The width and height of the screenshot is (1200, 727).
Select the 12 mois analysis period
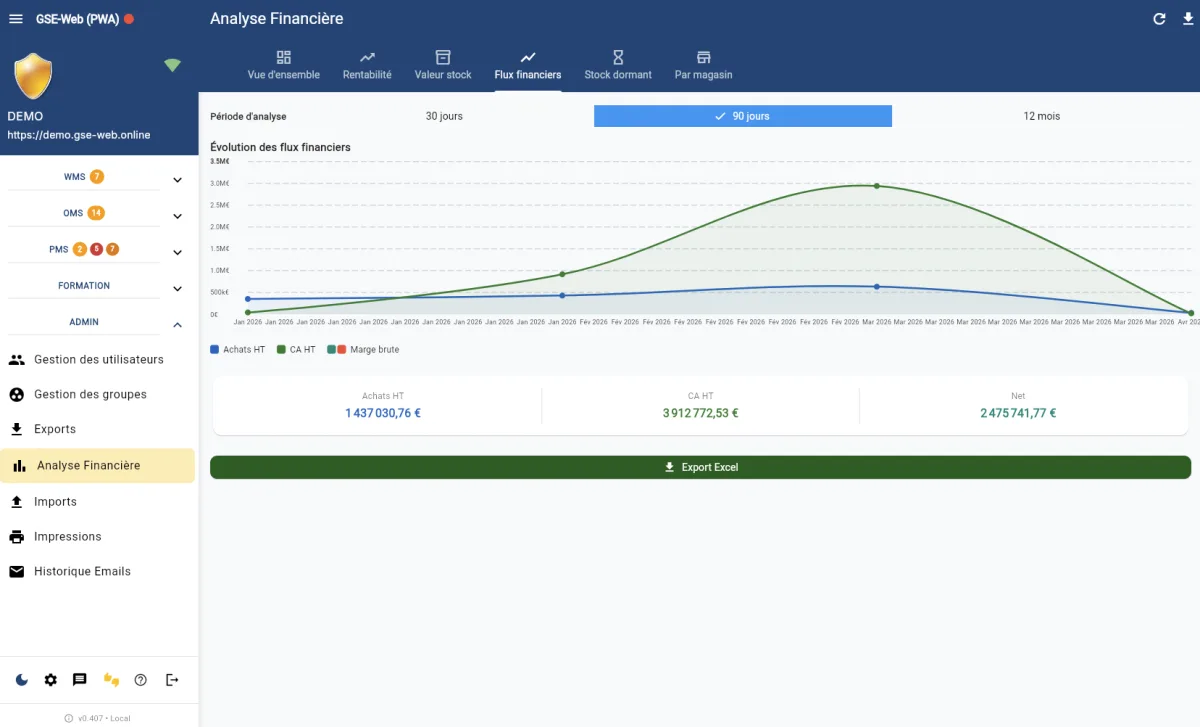pos(1043,116)
